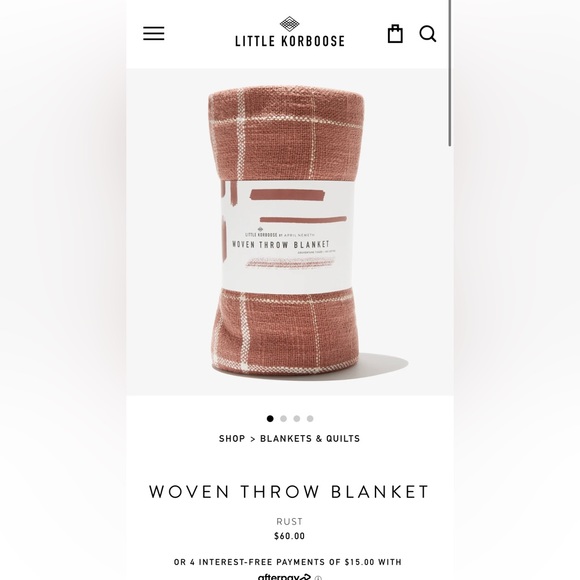Click the interest-free payments Afterpay text

click(288, 562)
